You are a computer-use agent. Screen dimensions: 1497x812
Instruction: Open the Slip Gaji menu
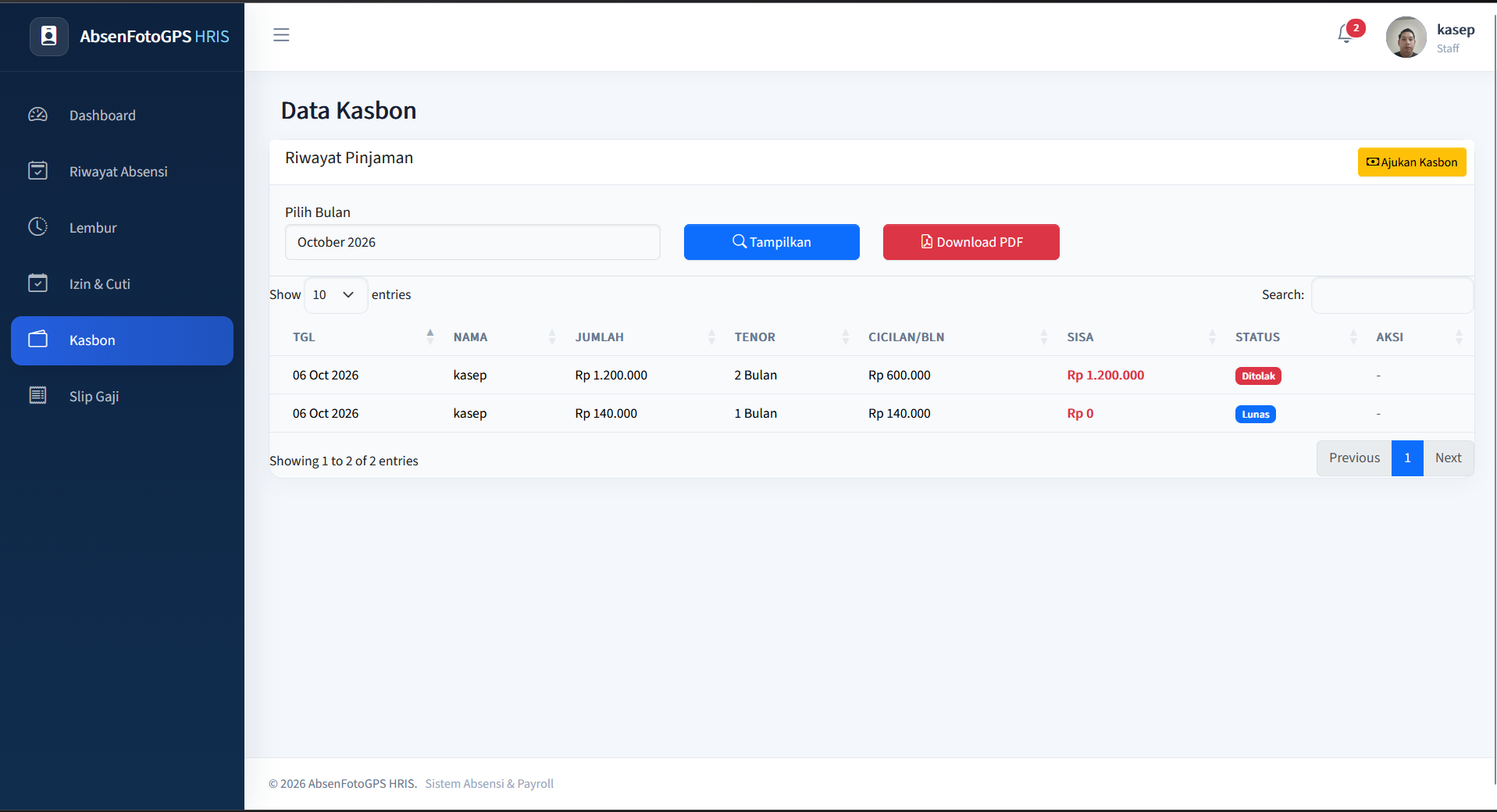[122, 397]
